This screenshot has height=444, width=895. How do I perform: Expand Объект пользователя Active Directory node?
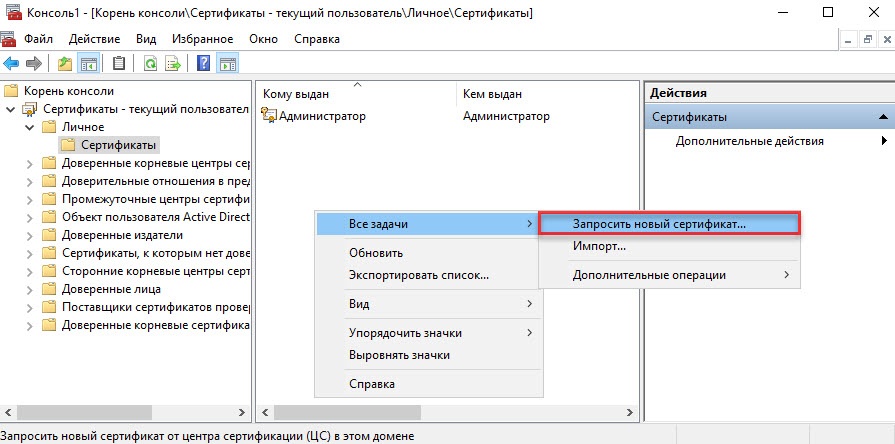pos(30,217)
